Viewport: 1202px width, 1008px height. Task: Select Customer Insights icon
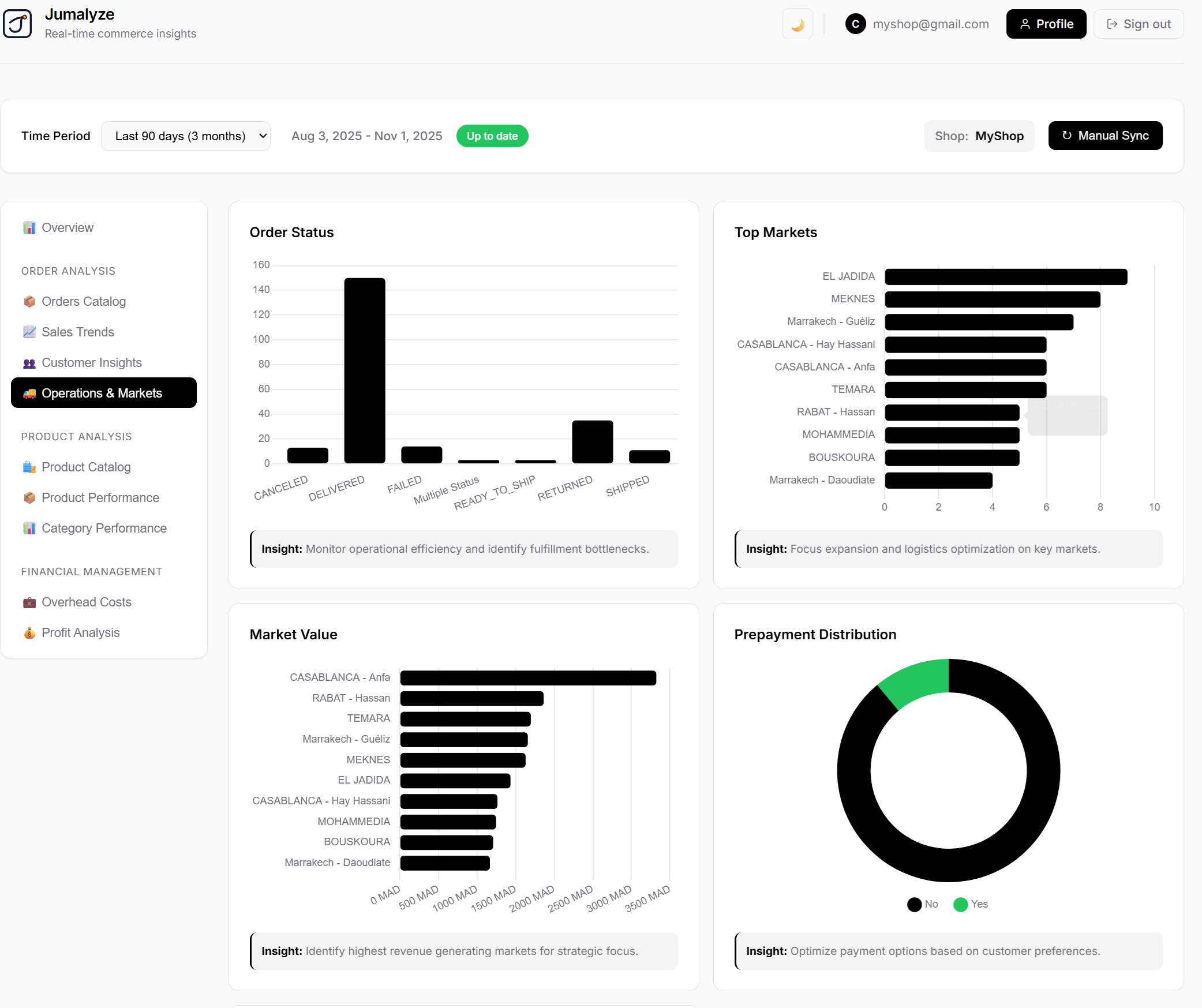click(x=29, y=362)
